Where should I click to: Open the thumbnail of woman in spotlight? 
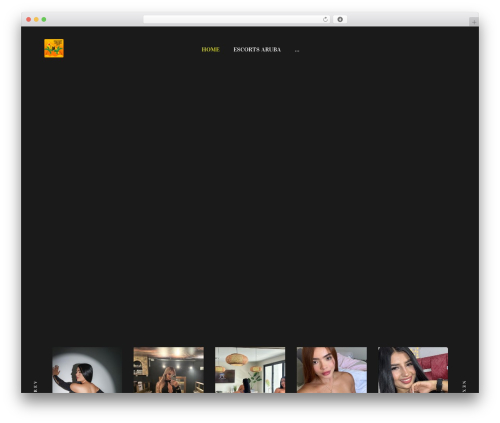point(87,370)
